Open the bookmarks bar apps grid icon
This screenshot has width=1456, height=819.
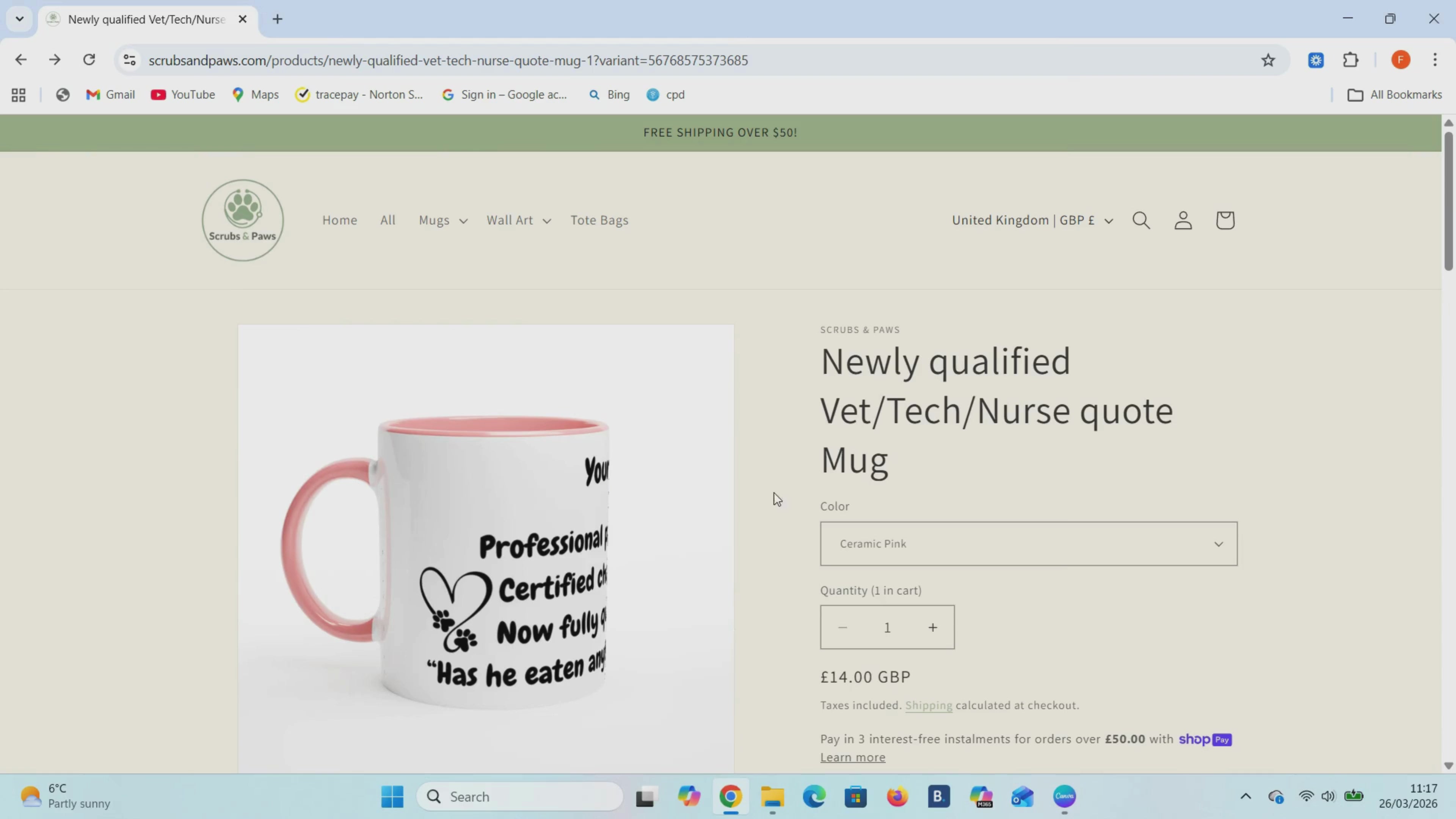19,95
